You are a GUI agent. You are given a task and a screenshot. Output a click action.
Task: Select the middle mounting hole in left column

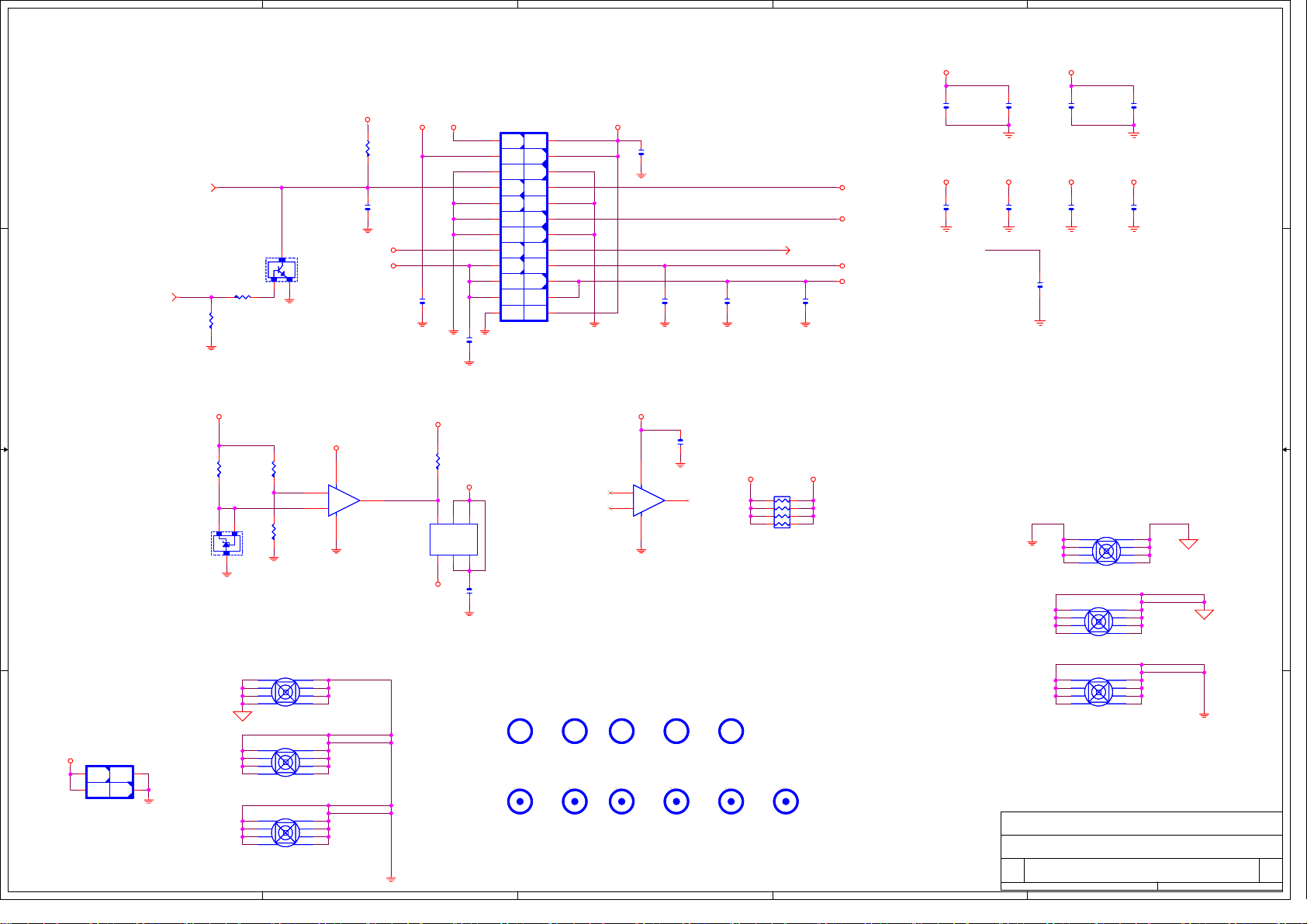(285, 763)
